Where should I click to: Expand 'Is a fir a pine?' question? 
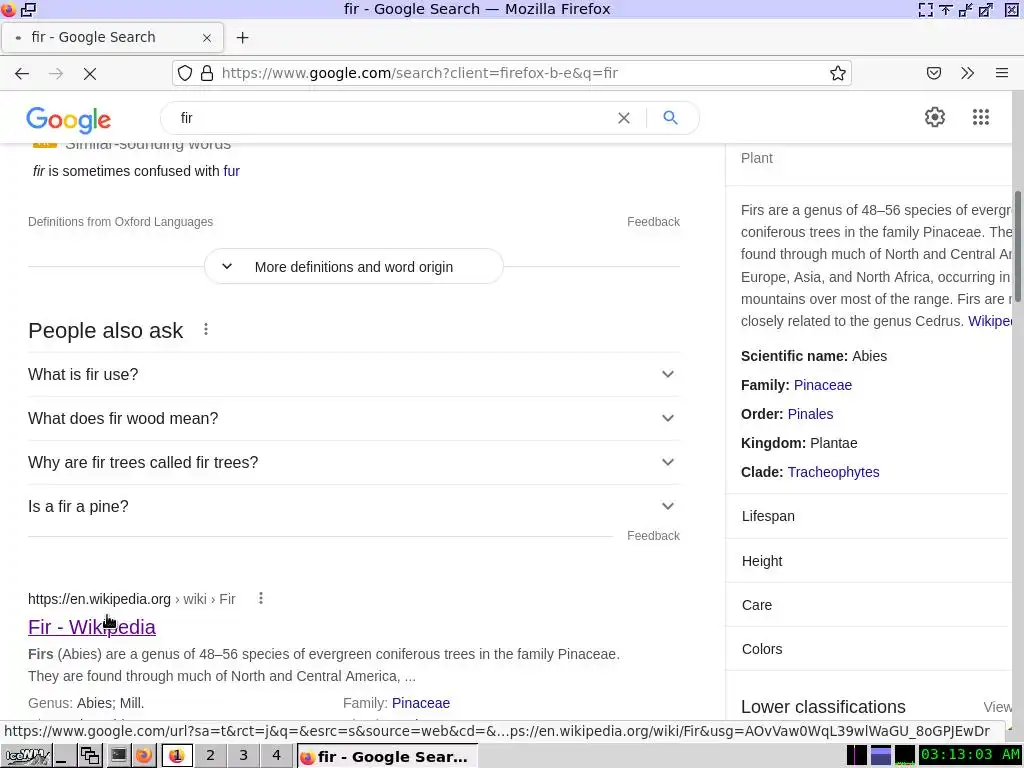click(x=354, y=507)
